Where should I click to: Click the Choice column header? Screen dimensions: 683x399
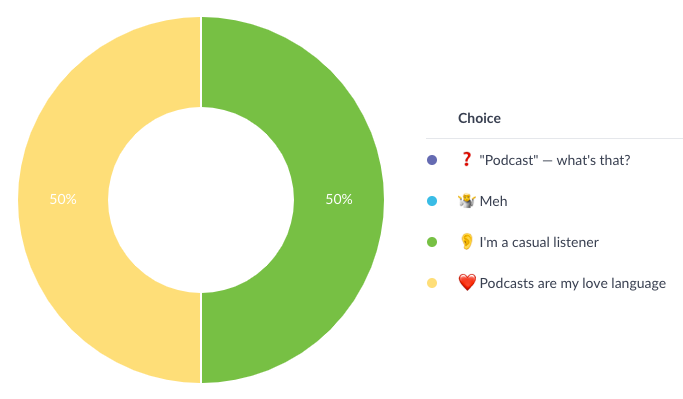479,118
